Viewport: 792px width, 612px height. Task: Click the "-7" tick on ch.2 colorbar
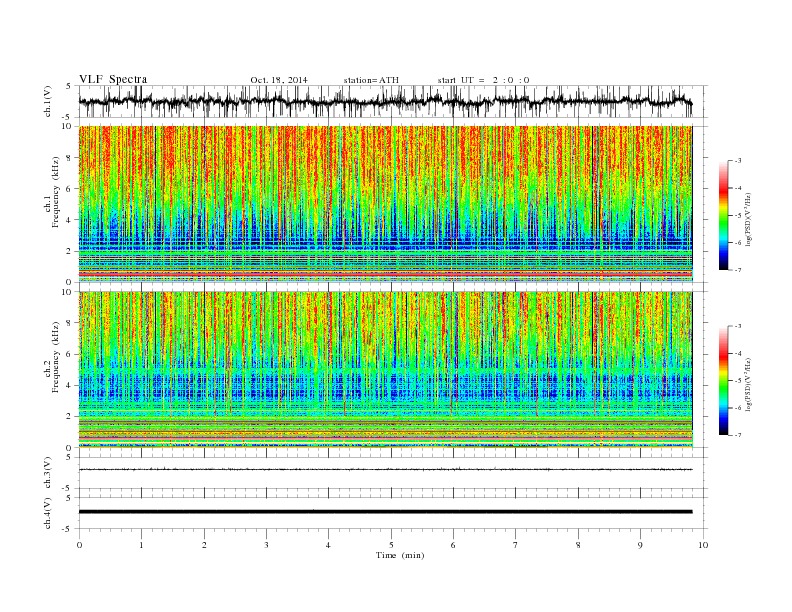[738, 435]
